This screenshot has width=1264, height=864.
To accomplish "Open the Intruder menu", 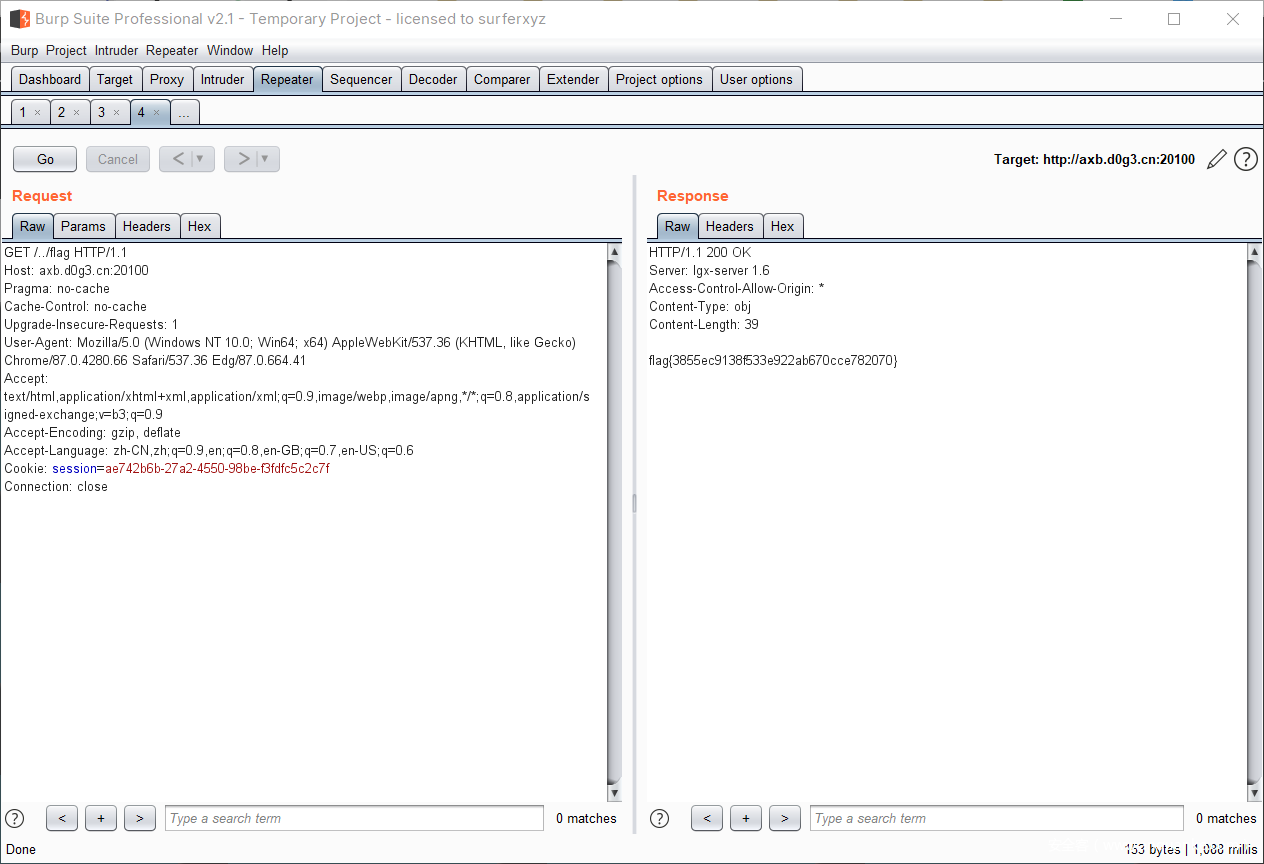I will (117, 50).
